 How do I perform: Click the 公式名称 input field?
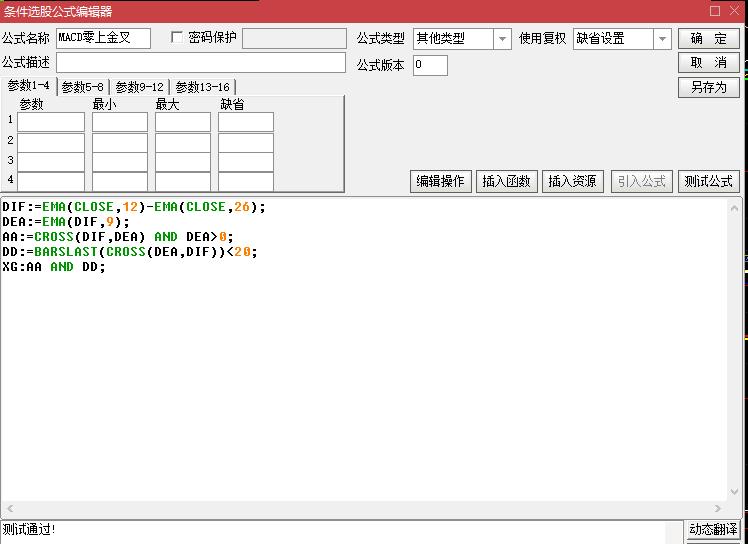pyautogui.click(x=103, y=39)
